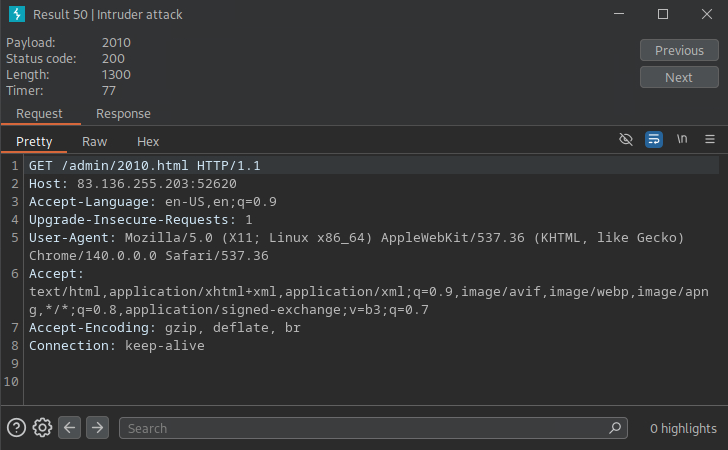Open the Hex view tab
728x450 pixels.
[148, 142]
